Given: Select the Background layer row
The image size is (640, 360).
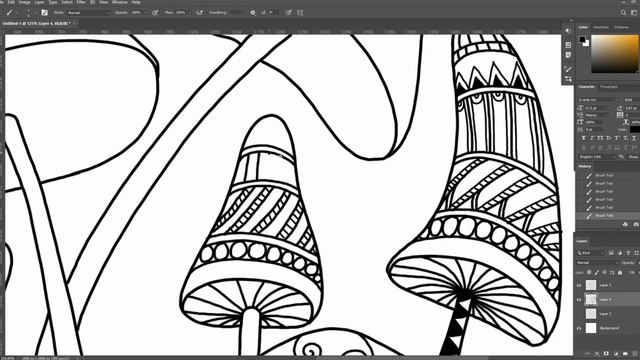Looking at the screenshot, I should [x=608, y=328].
